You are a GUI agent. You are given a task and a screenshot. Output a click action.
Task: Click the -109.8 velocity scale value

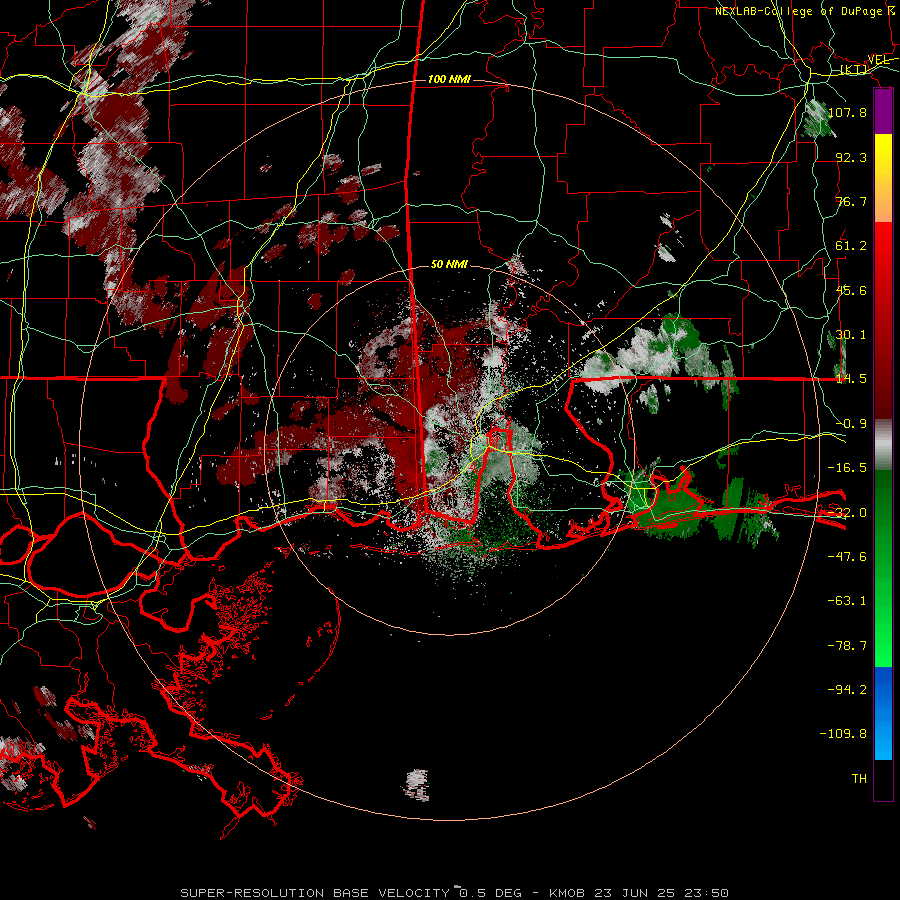click(x=843, y=734)
